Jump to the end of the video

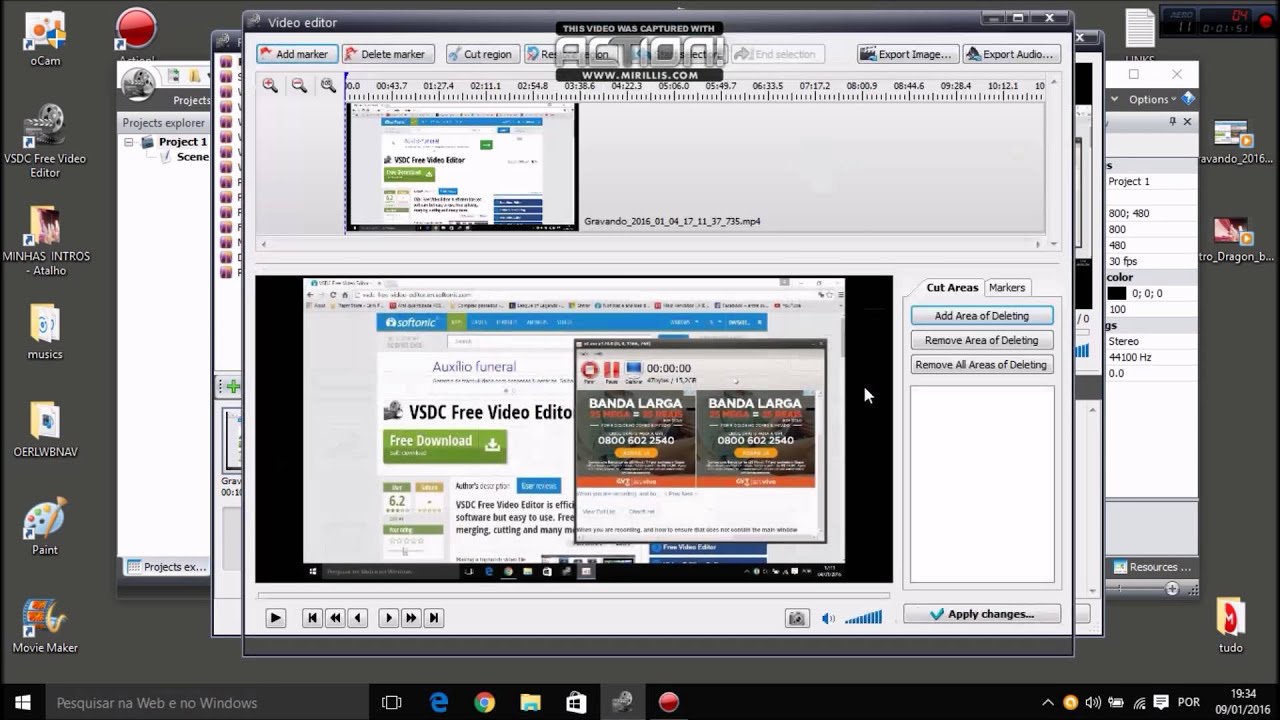pos(433,618)
